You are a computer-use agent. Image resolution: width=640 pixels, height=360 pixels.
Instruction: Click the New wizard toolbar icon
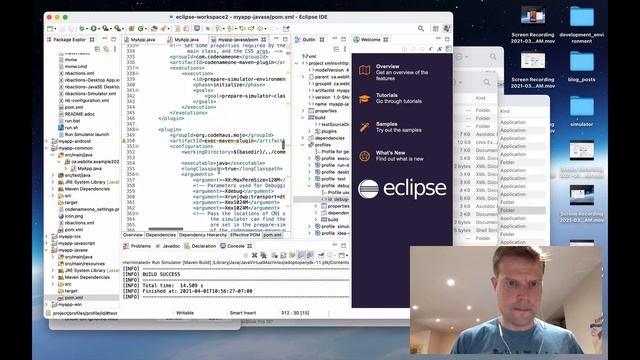[50, 29]
